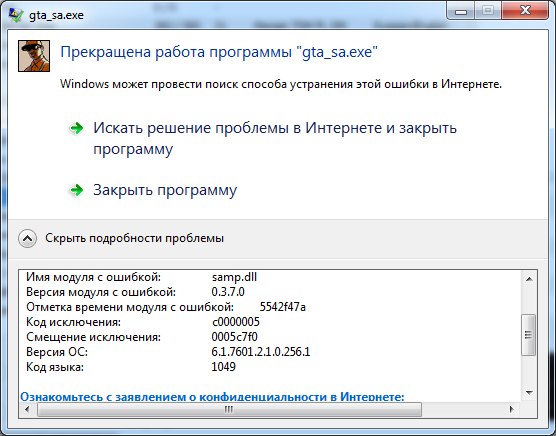Click label Имя модуля с ошибкой

point(94,277)
